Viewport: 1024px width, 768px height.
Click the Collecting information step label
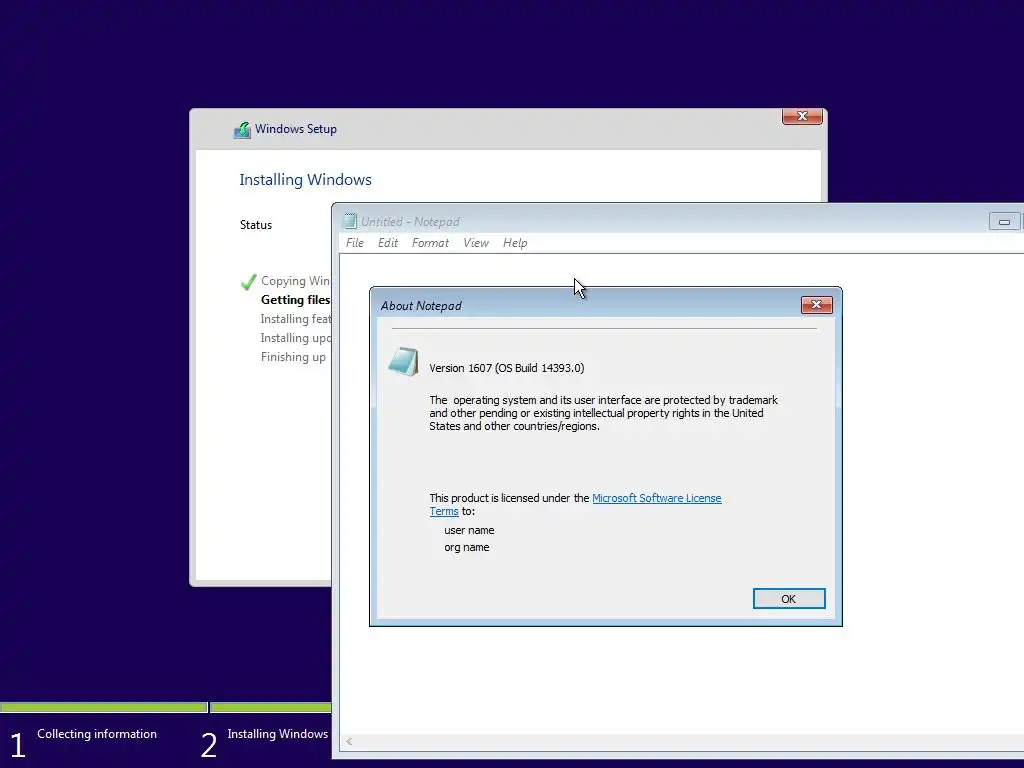(97, 734)
